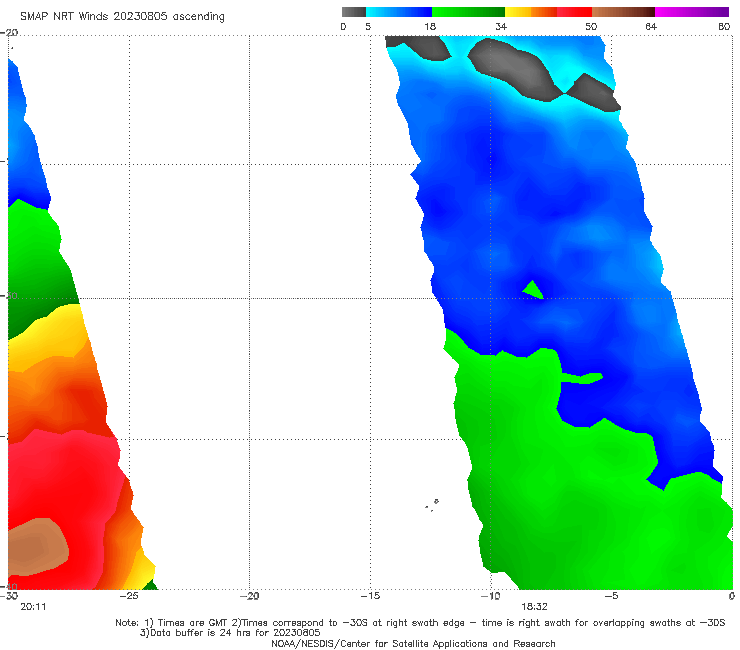Screen dimensions: 740x650
Task: Click the small green triangle in blue swath
Action: (x=533, y=289)
